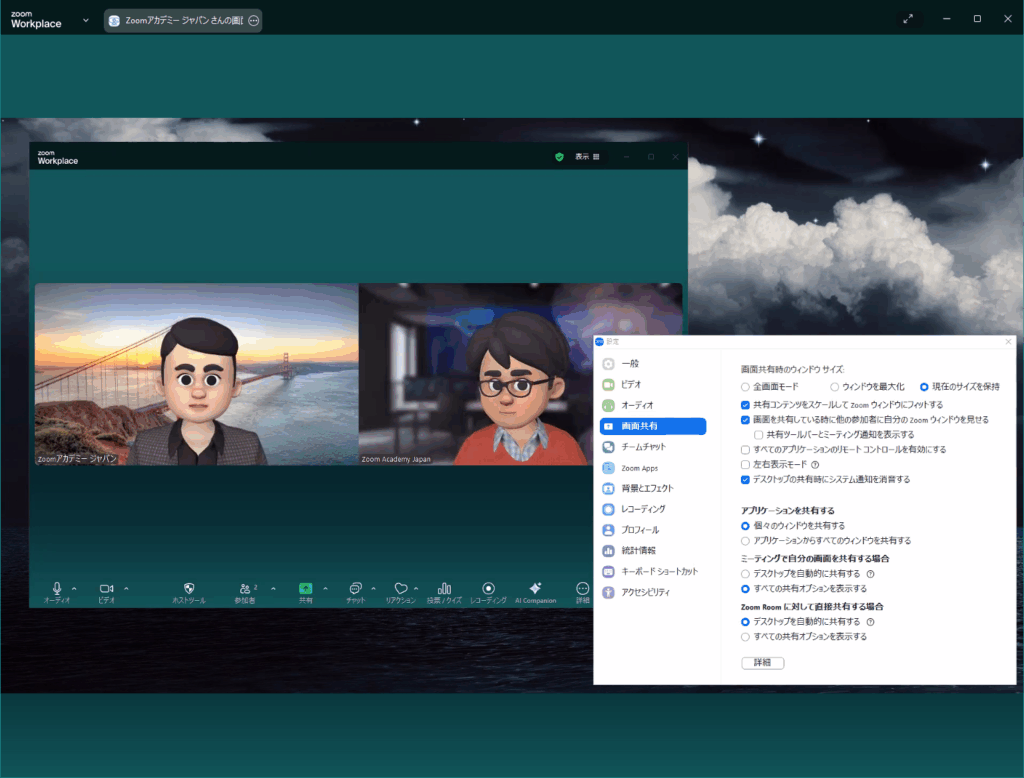Viewport: 1024px width, 778px height.
Task: Switch to 背景とエフェクト settings
Action: tap(647, 489)
